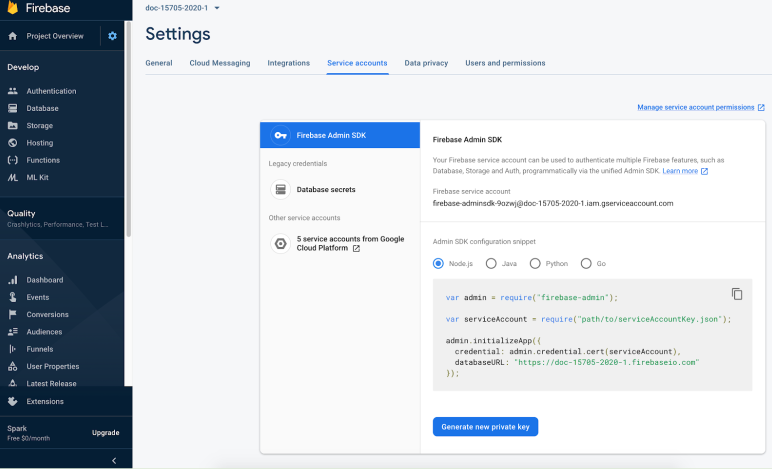Click the Storage folder icon
The image size is (772, 469).
(13, 125)
